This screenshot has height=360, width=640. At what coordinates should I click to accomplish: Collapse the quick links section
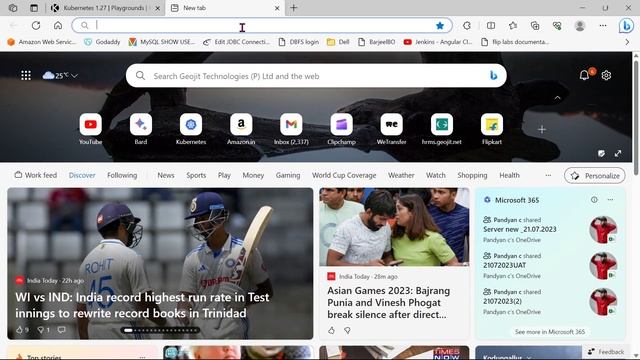click(x=558, y=98)
